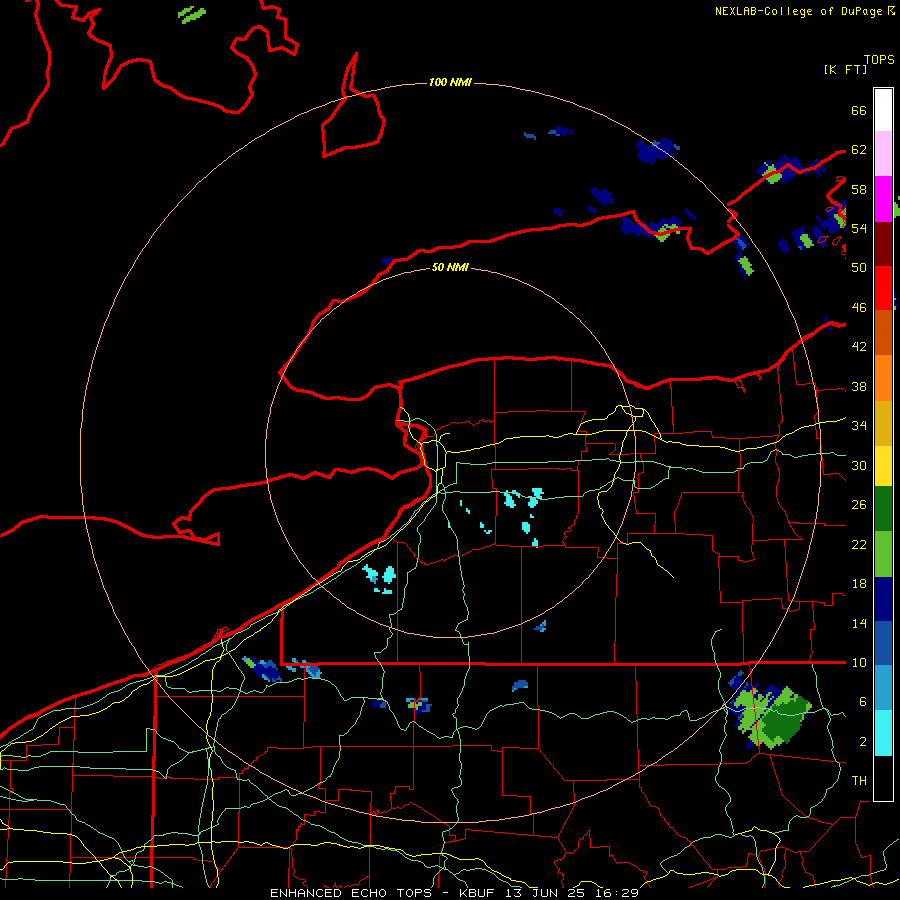Click the TOPS legend title
Viewport: 900px width, 900px height.
pyautogui.click(x=879, y=60)
